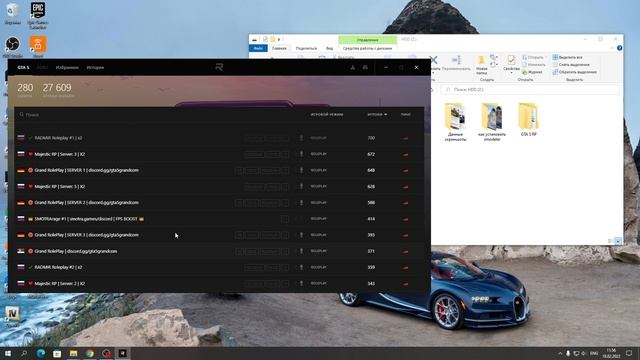Click Обратить выделение in Explorer ribbon
Screen dimensions: 640x360
(x=574, y=72)
